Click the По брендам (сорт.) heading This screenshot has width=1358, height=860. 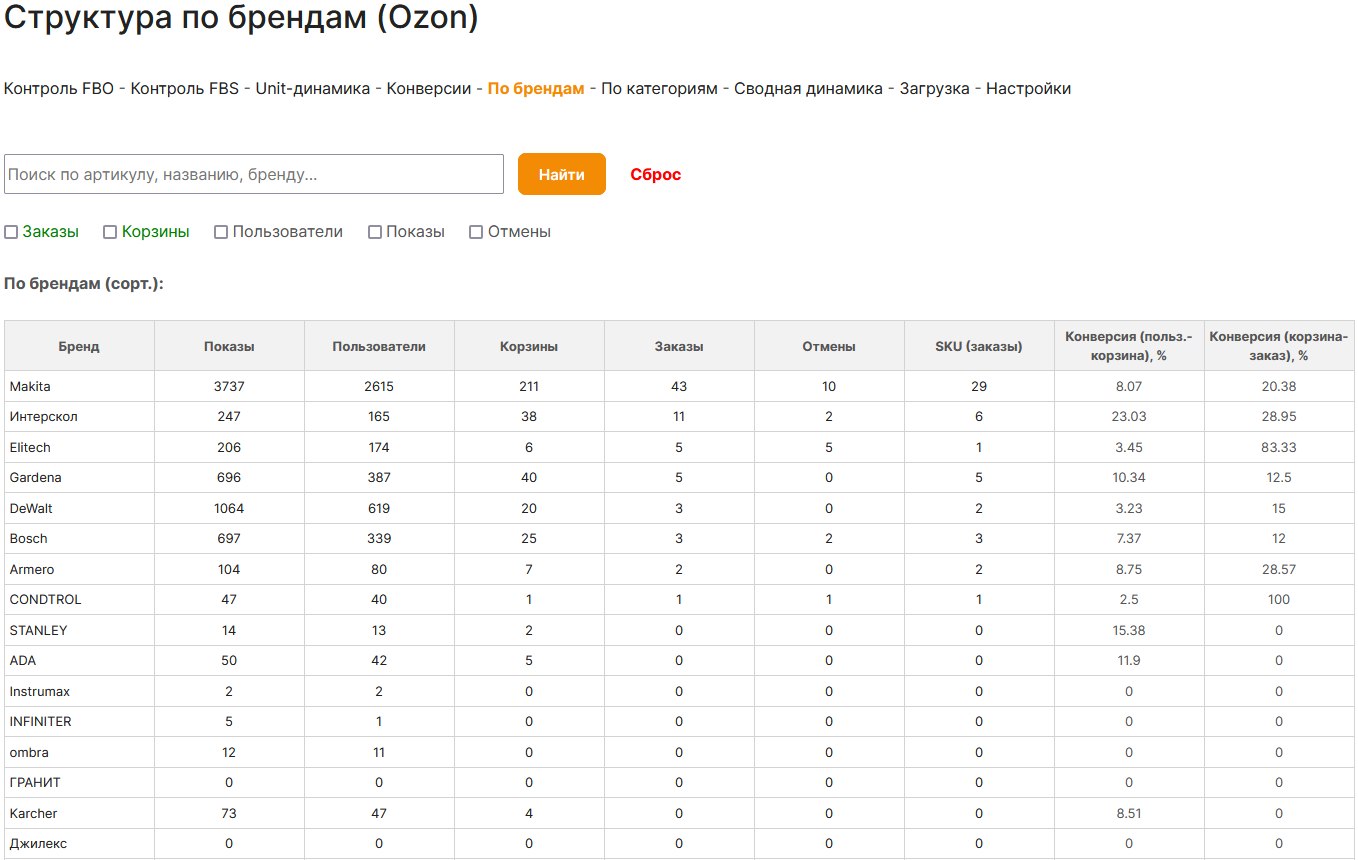(x=84, y=284)
